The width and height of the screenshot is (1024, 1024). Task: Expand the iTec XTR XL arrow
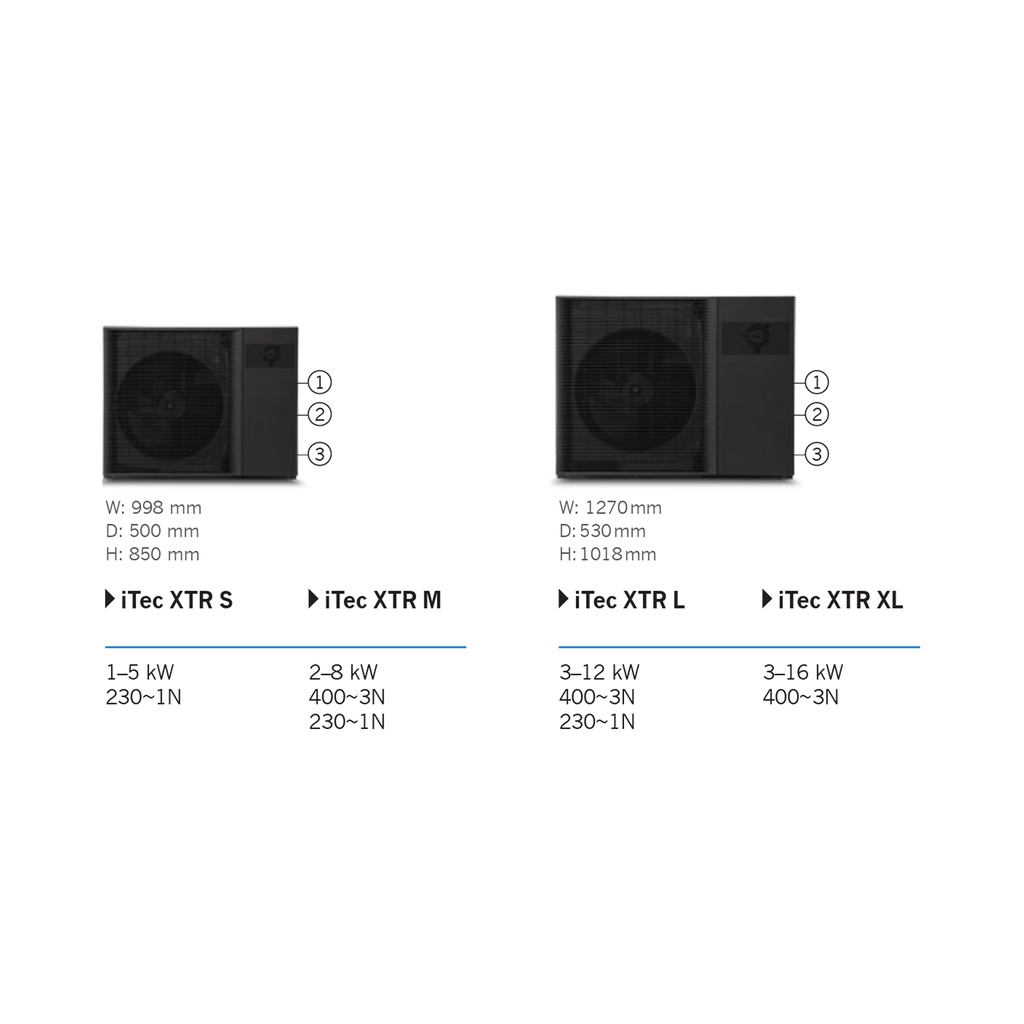(767, 599)
